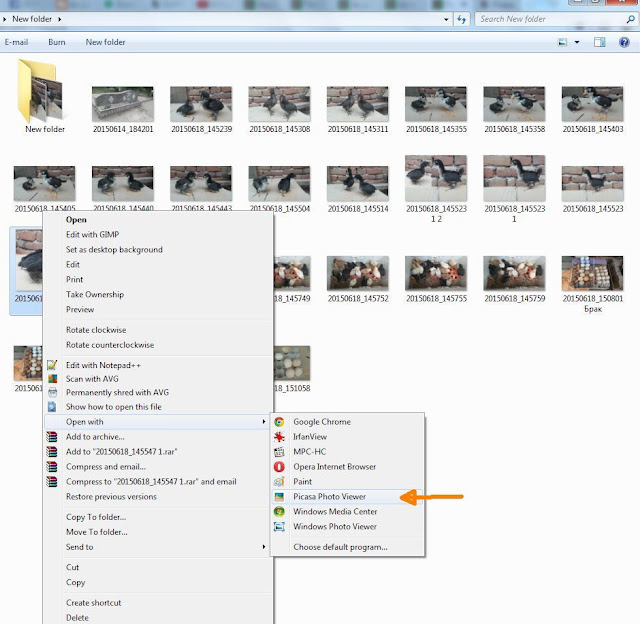The width and height of the screenshot is (640, 624).
Task: Select thumbnail 20150618_145759
Action: (514, 273)
